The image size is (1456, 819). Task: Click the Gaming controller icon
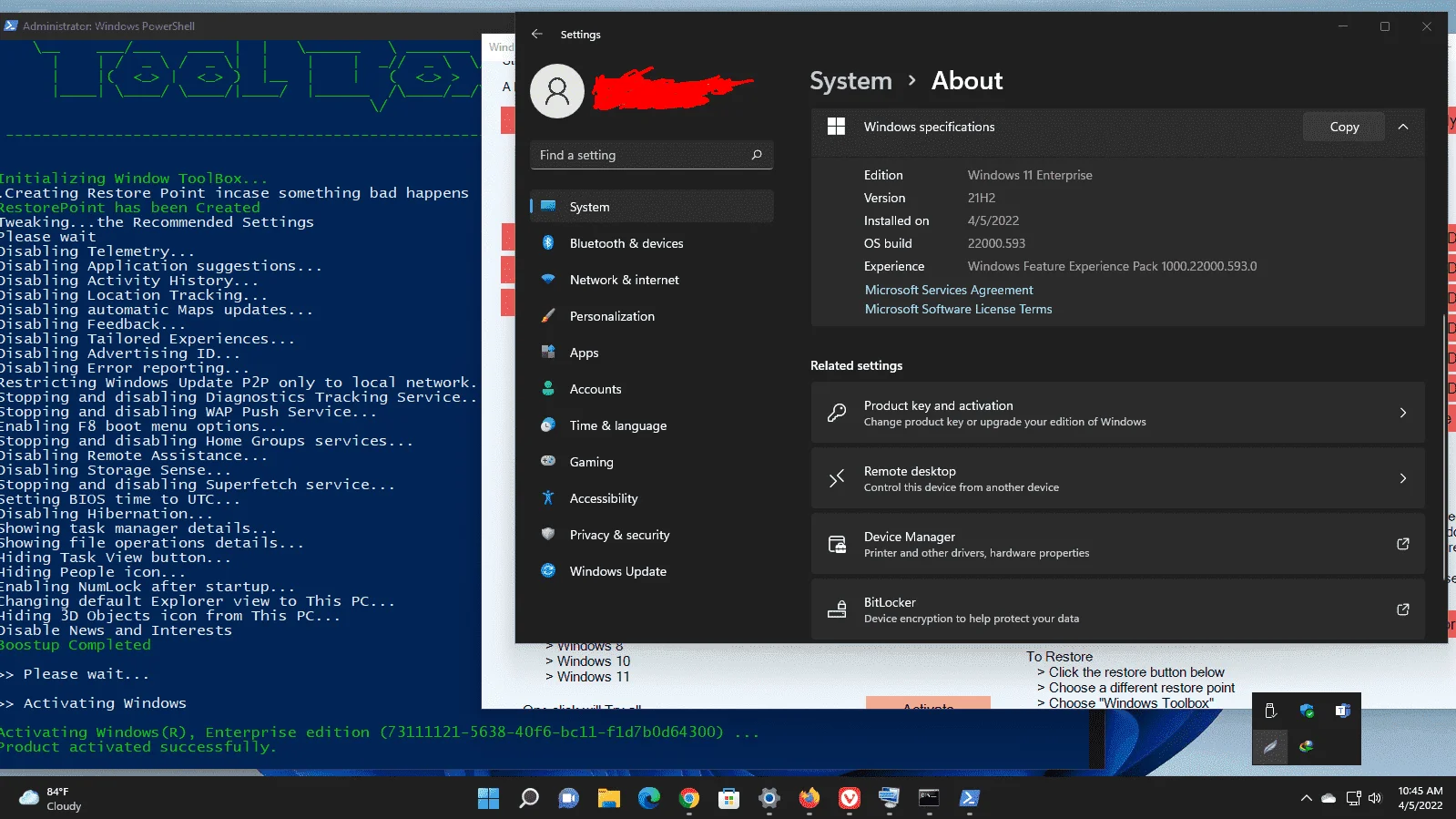coord(548,461)
